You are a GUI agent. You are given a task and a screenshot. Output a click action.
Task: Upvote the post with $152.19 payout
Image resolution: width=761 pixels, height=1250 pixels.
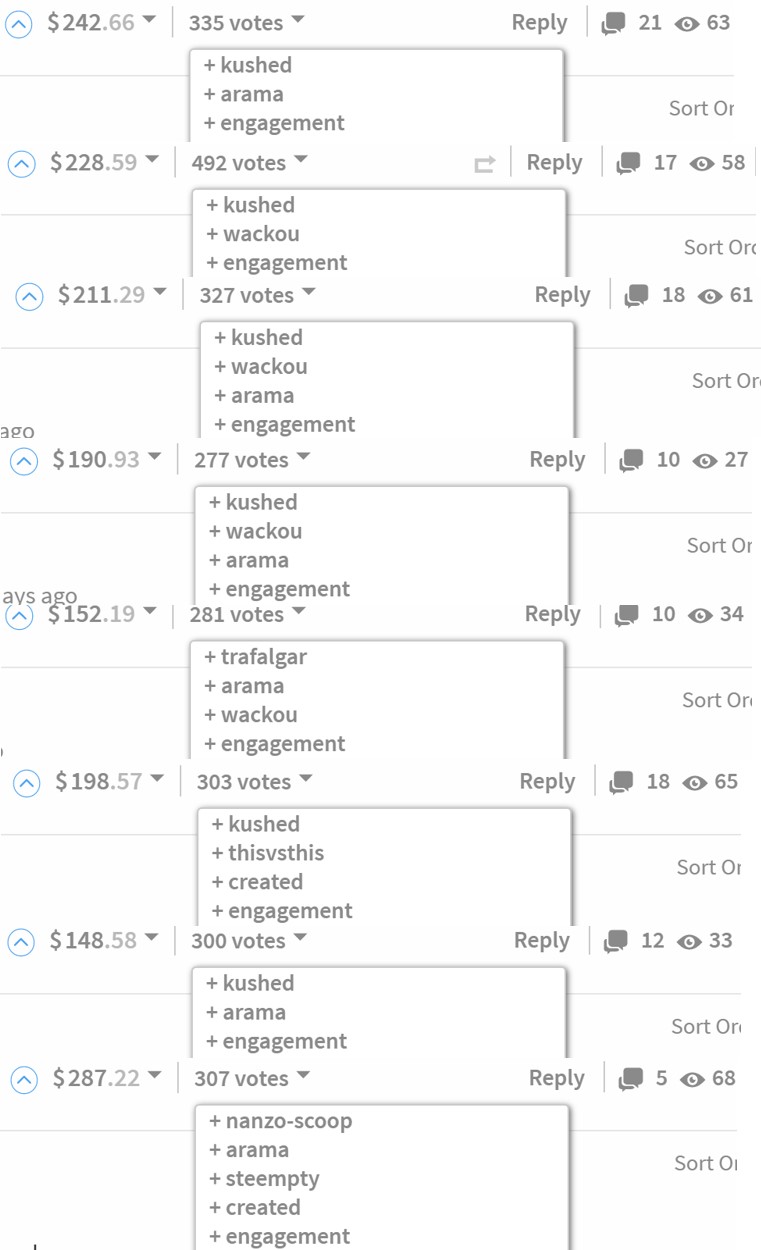pos(19,616)
